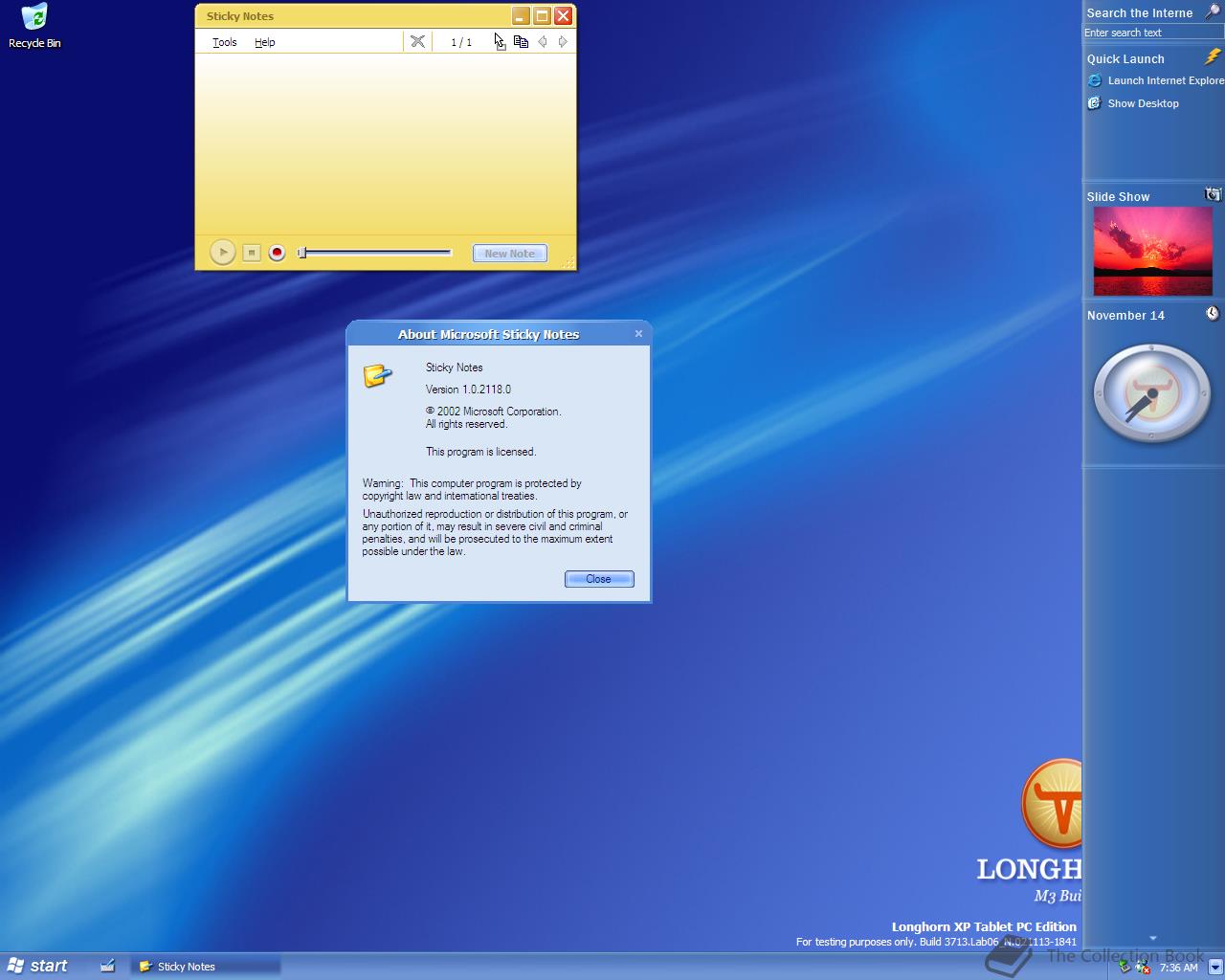Click the 1 / 1 note counter
The height and width of the screenshot is (980, 1225).
coord(461,42)
